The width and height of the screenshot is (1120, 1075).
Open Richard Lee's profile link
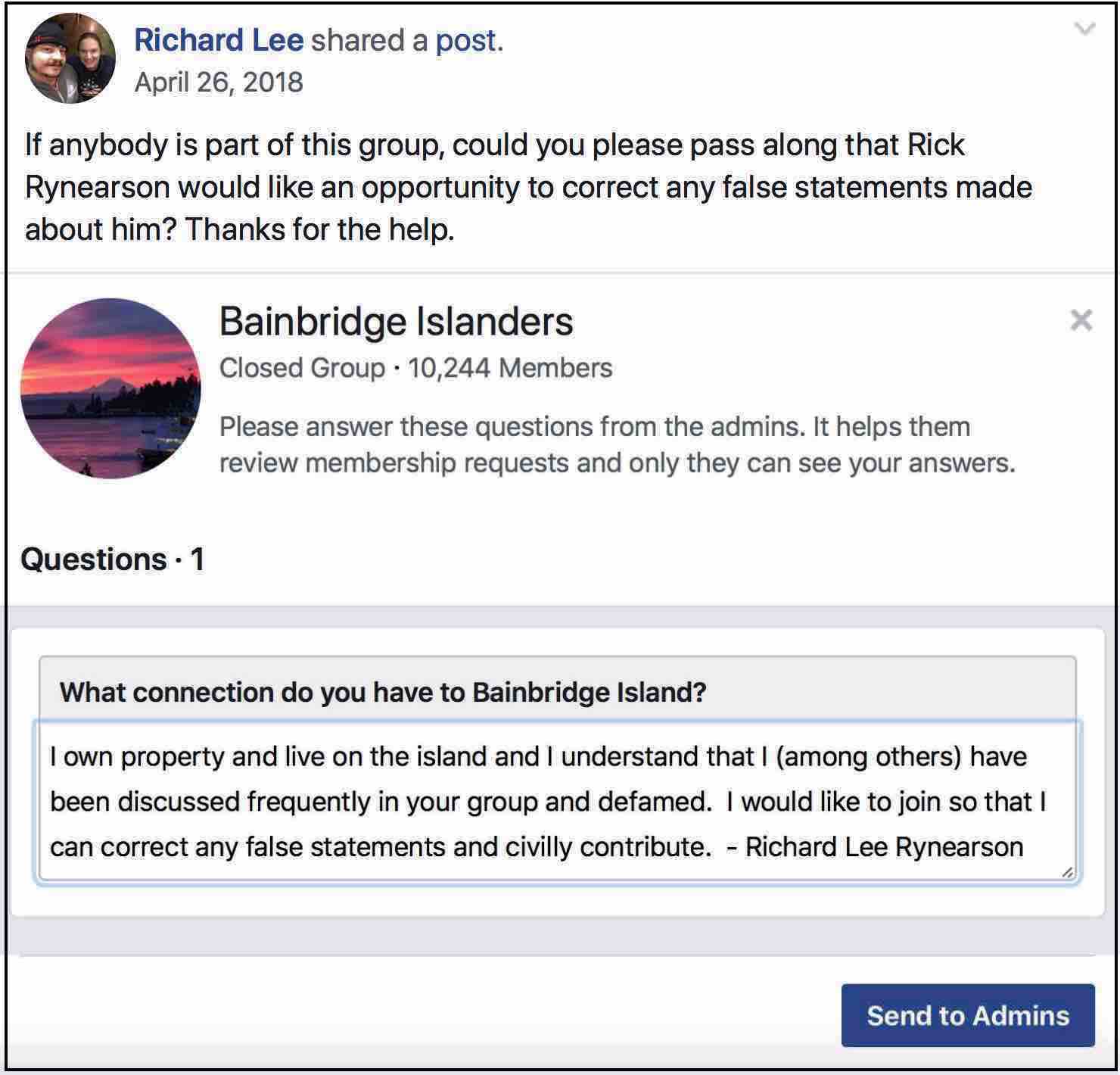click(x=219, y=40)
